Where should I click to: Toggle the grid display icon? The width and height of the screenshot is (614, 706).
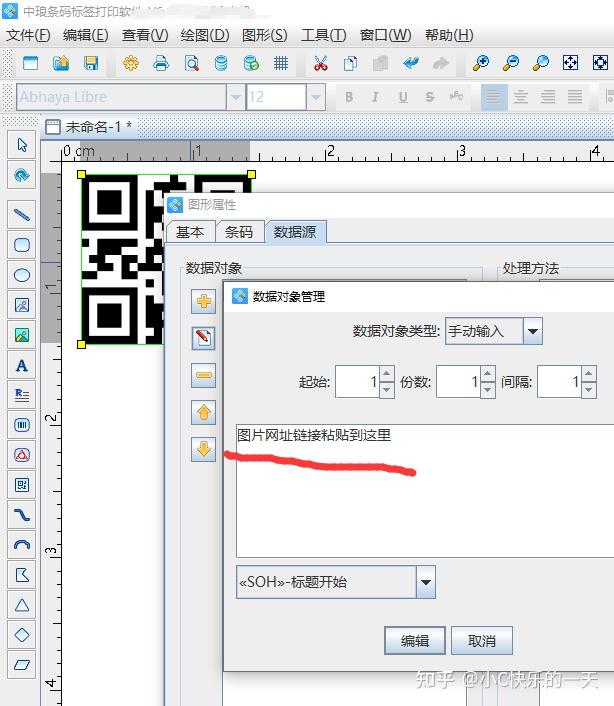(281, 63)
